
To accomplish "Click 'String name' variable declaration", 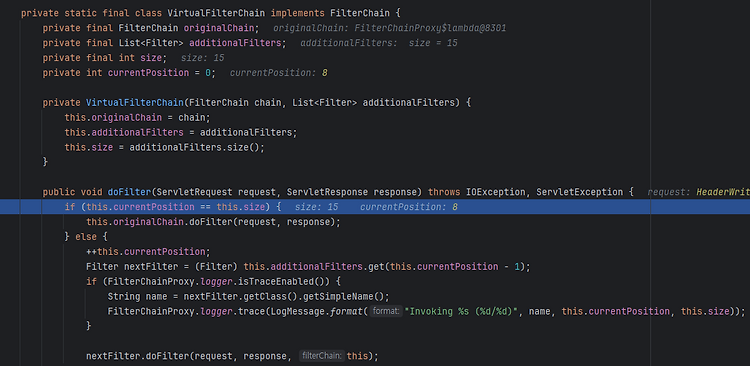I will coord(137,296).
